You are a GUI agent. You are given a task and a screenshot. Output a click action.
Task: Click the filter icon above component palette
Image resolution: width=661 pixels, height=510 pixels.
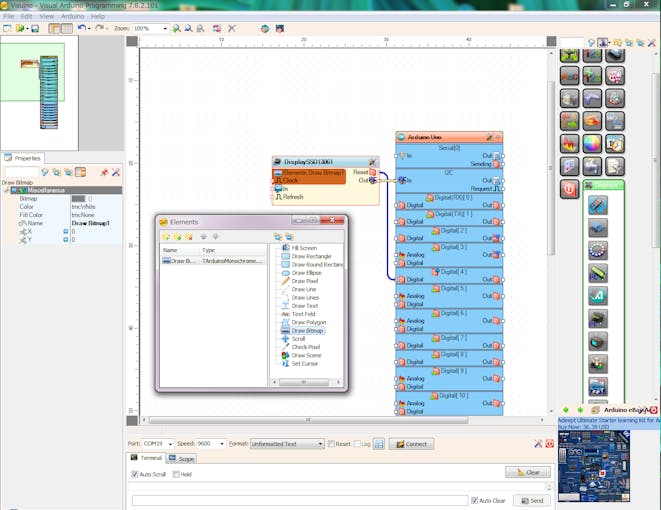pos(592,43)
